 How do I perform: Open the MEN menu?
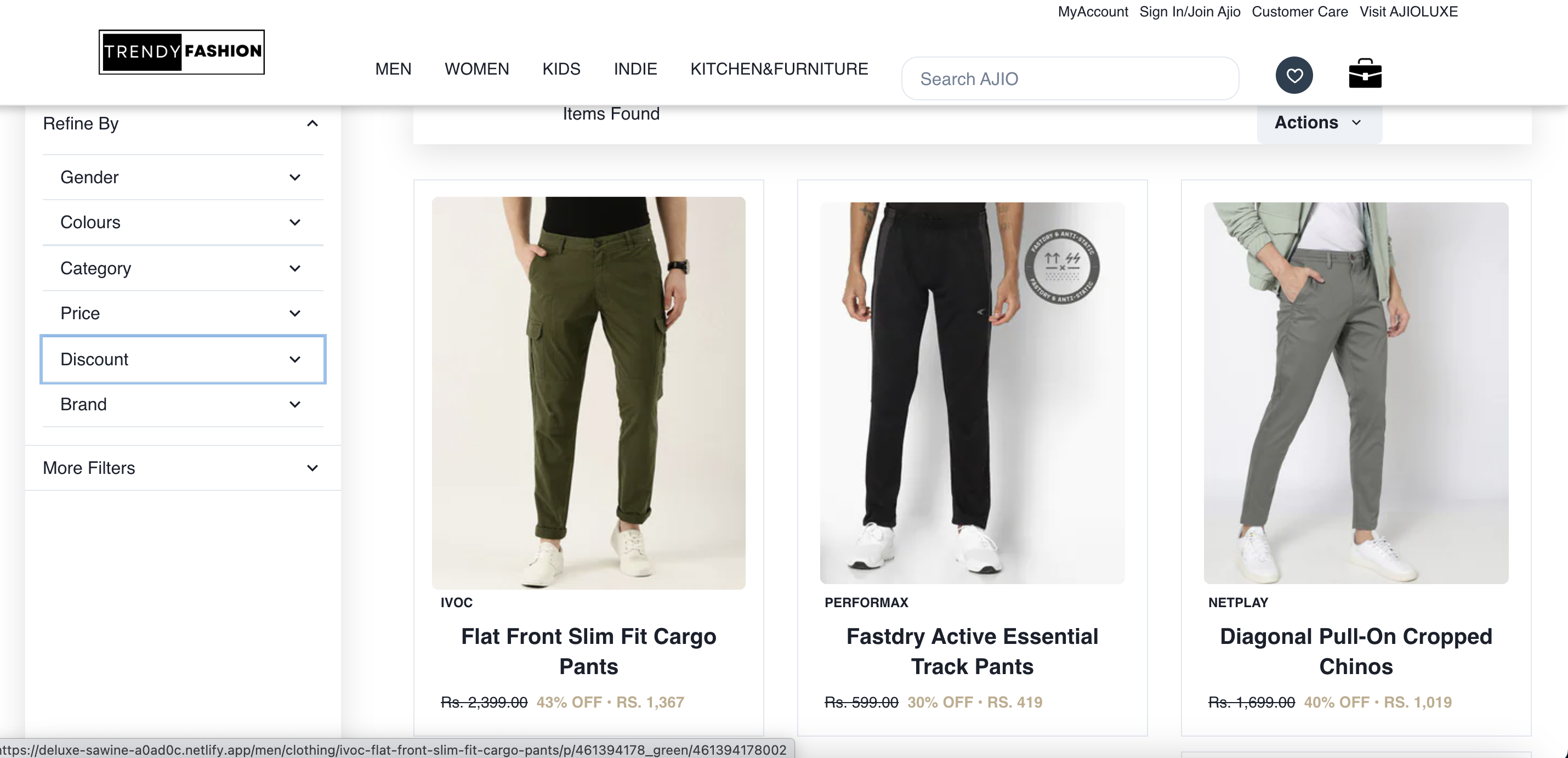pyautogui.click(x=393, y=69)
